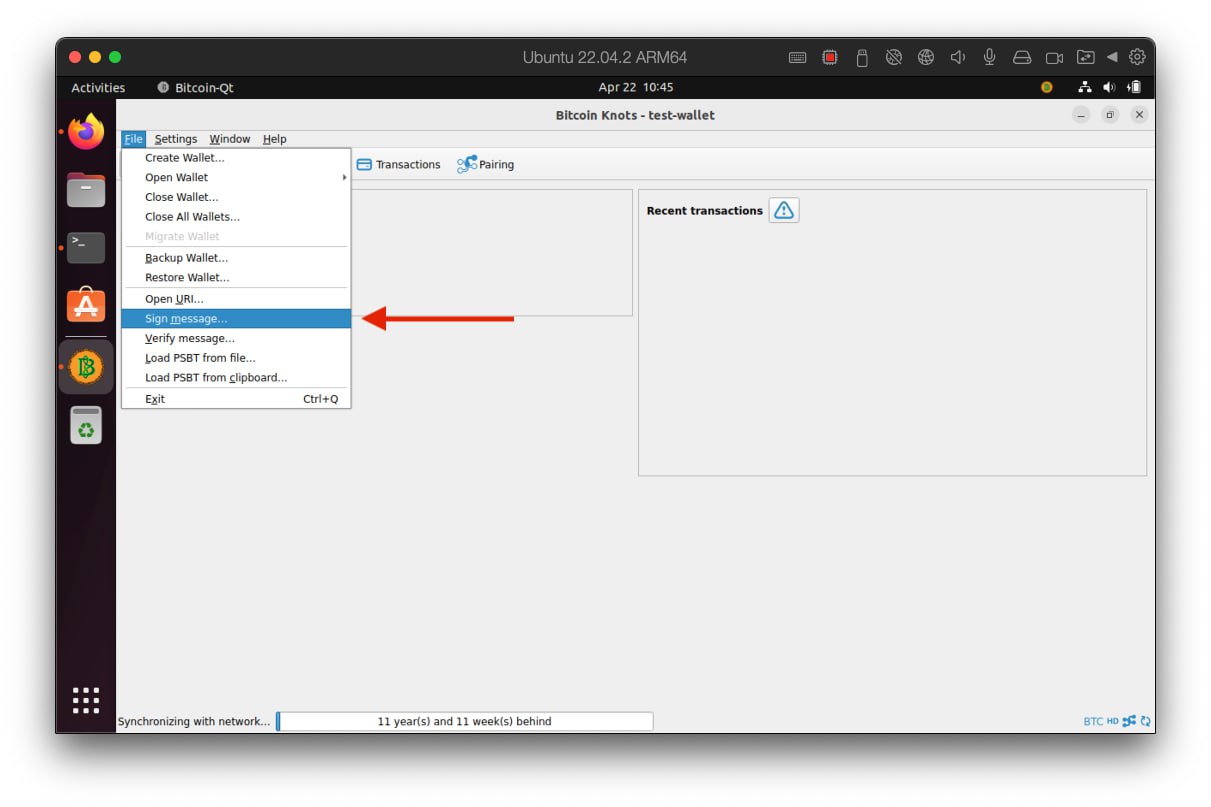The height and width of the screenshot is (807, 1211).
Task: Click the Ubuntu battery tray icon
Action: pos(1134,87)
